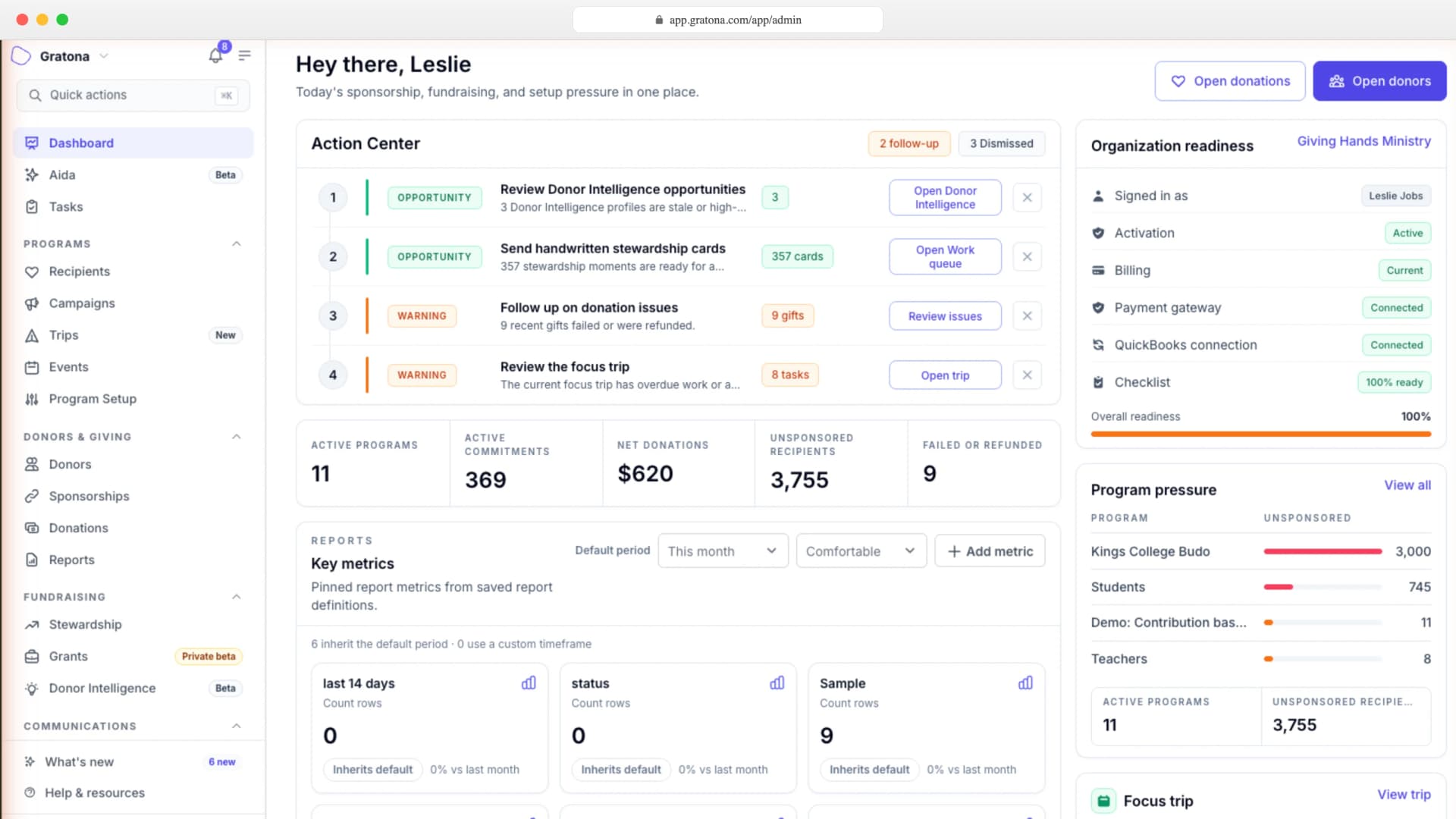Open the 'Comfortable' density dropdown
The width and height of the screenshot is (1456, 819).
[x=861, y=551]
